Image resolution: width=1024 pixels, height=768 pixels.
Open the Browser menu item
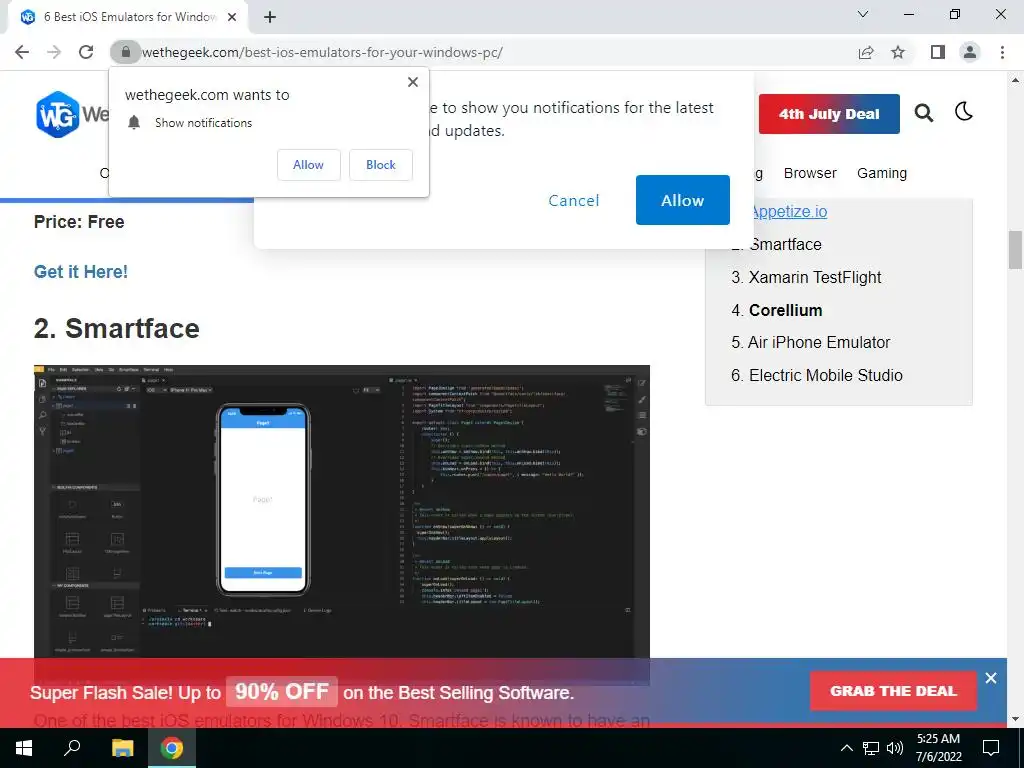coord(810,173)
